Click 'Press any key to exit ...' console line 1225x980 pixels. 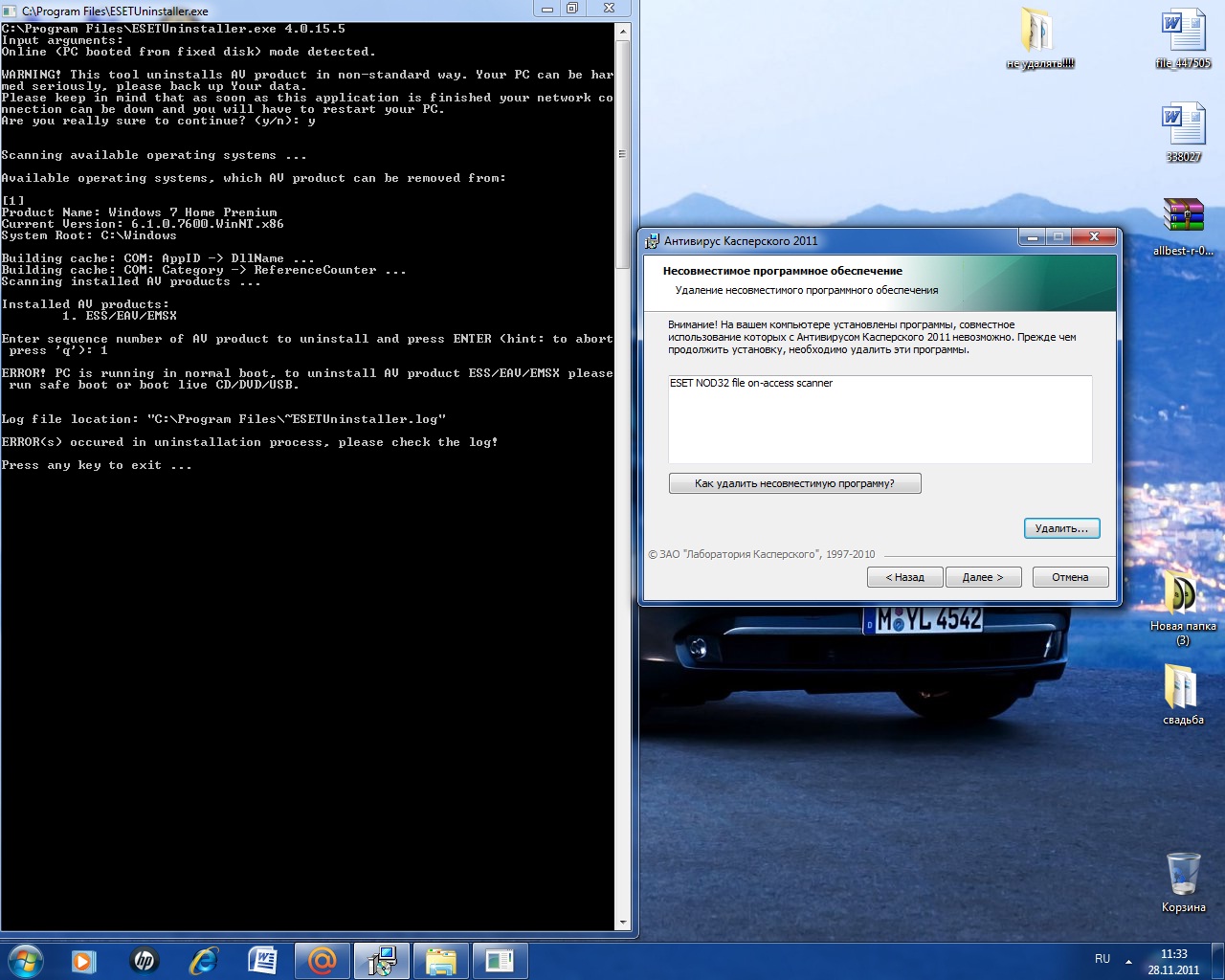point(97,465)
